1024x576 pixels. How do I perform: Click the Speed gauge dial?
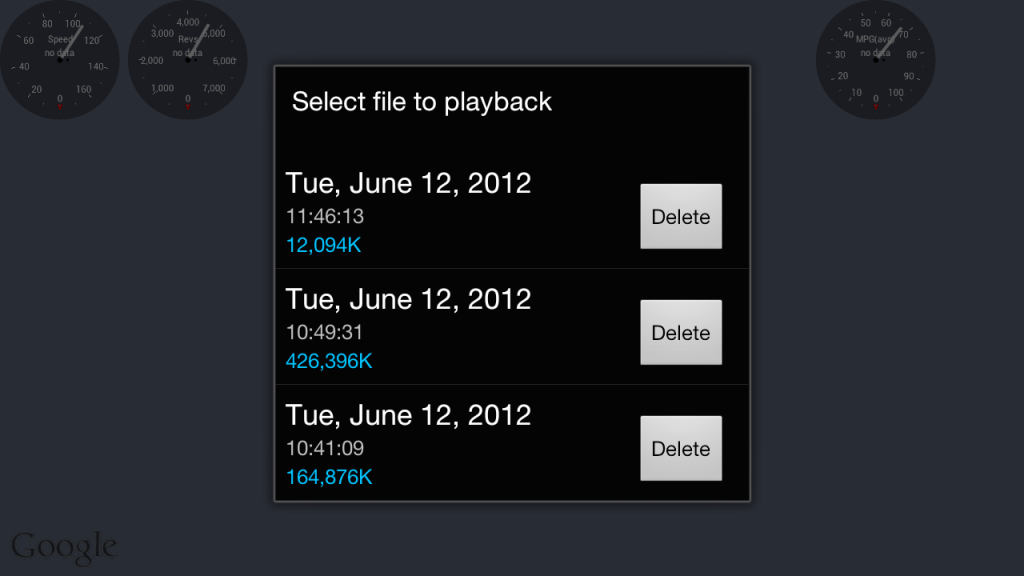pyautogui.click(x=60, y=60)
